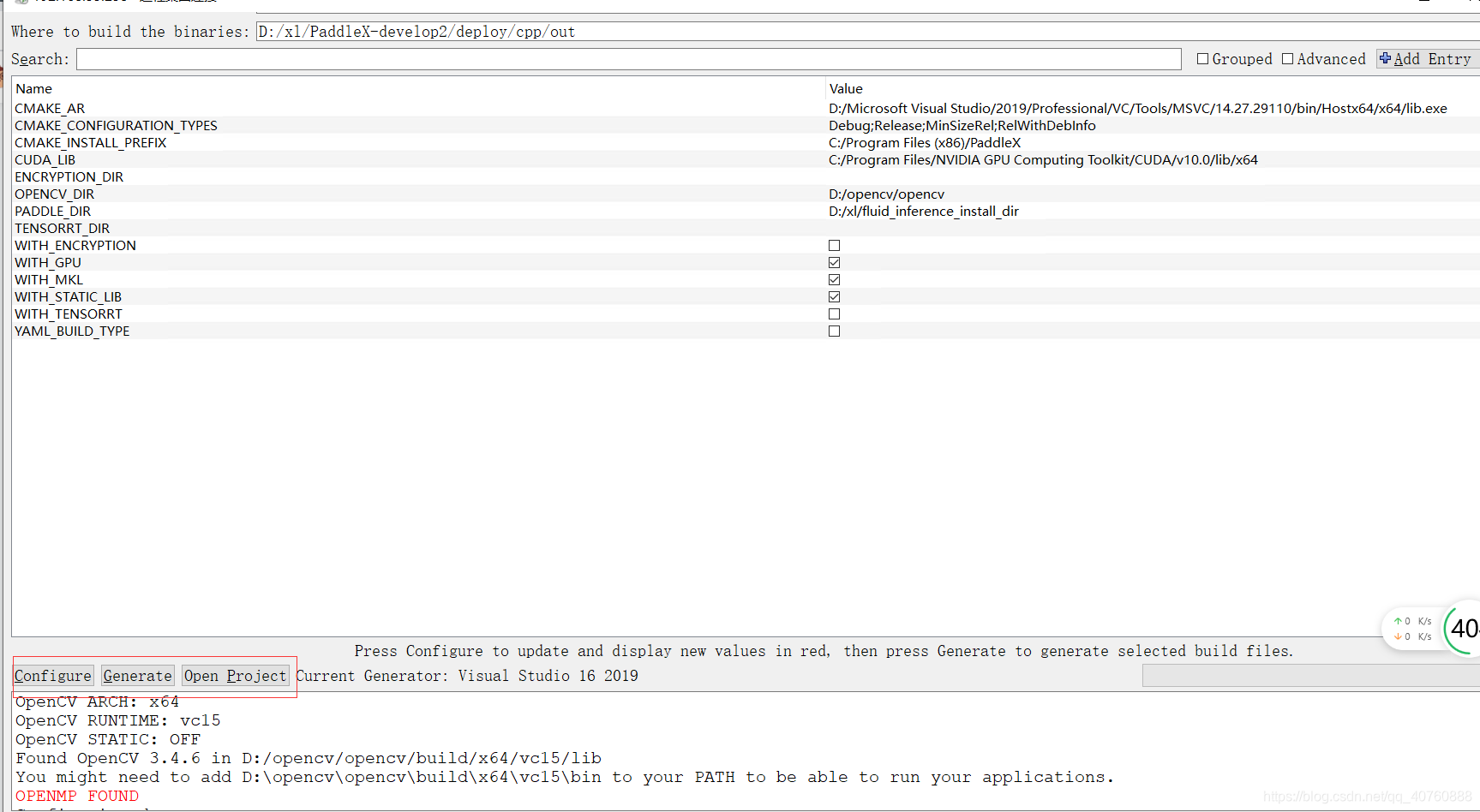Select the ENCRYPTION_DIR entry name
The image size is (1480, 812).
pyautogui.click(x=69, y=177)
